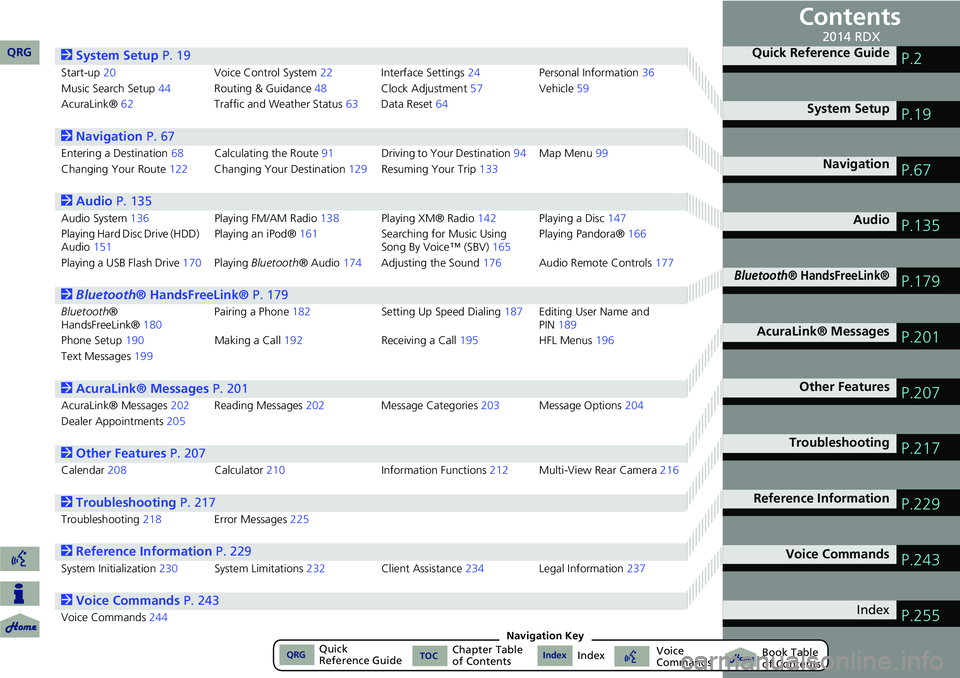Go to Voice Commands 244
Screen dimensions: 960x678
[x=114, y=617]
